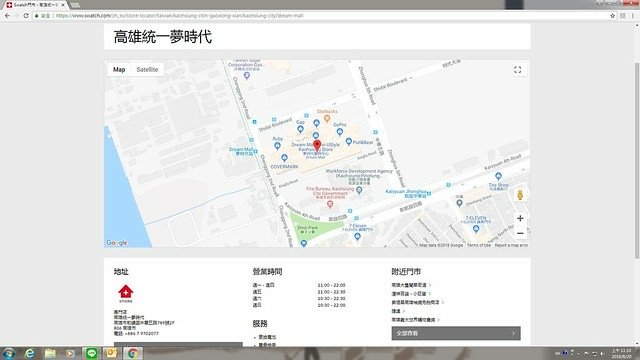This screenshot has width=640, height=360.
Task: Switch to Chrome in the taskbar
Action: pos(132,353)
